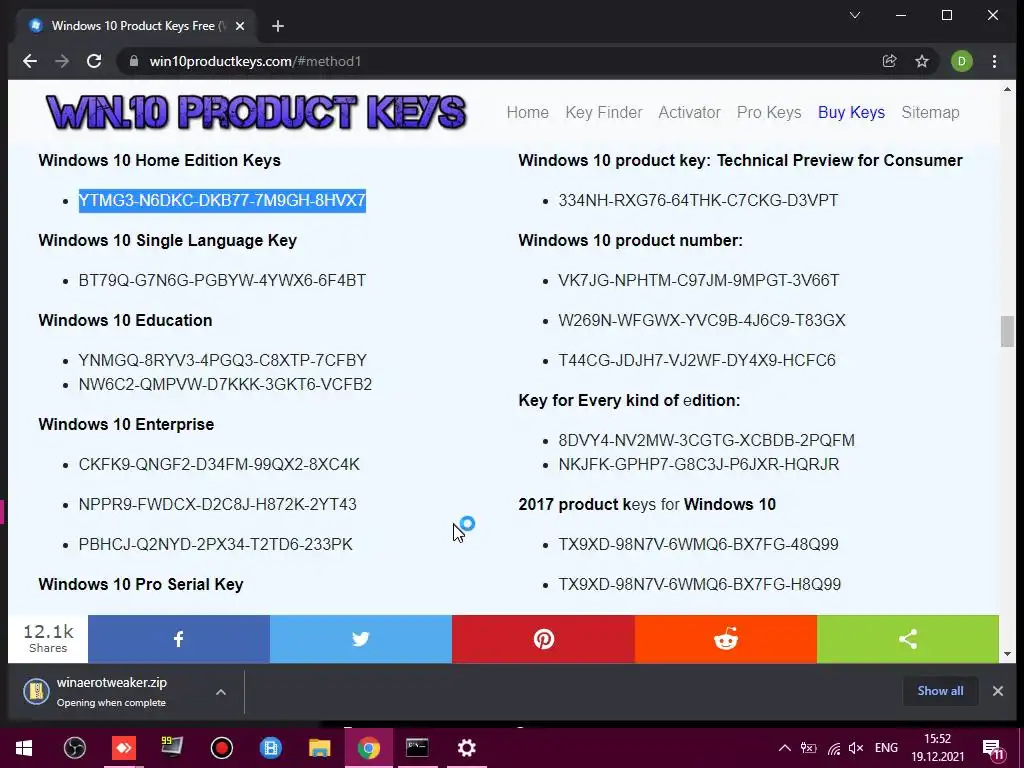Image resolution: width=1024 pixels, height=768 pixels.
Task: Click the Win10 Product Keys site logo
Action: (256, 112)
